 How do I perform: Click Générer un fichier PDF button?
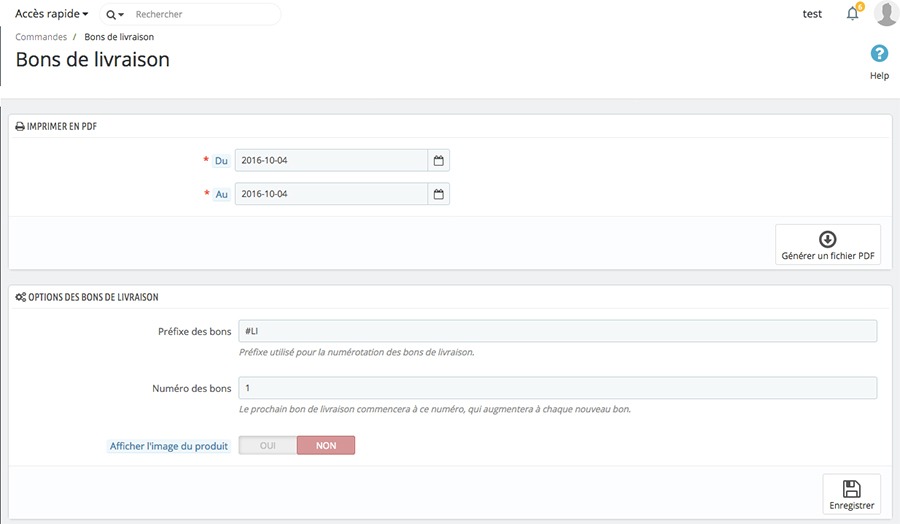click(x=827, y=245)
